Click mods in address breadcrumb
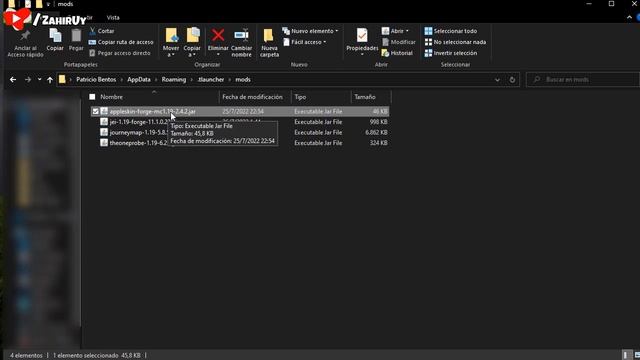The width and height of the screenshot is (640, 360). coord(243,80)
